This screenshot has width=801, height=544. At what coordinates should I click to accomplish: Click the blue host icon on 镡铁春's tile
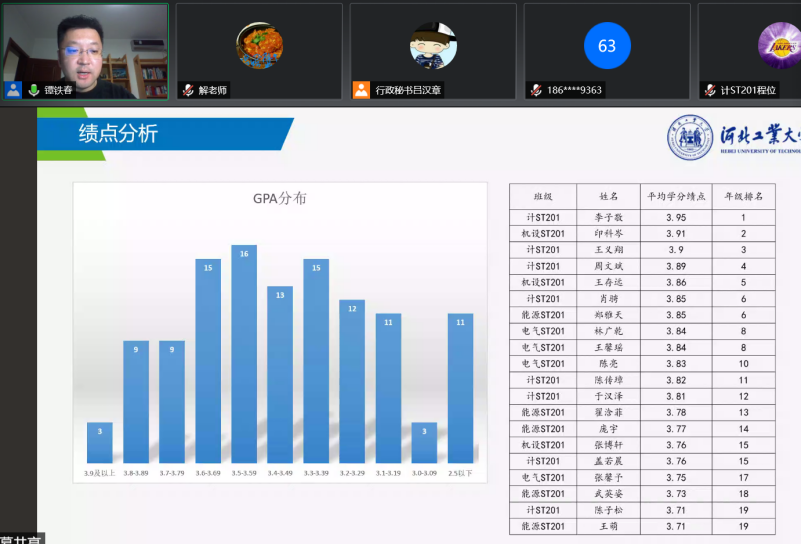click(13, 90)
